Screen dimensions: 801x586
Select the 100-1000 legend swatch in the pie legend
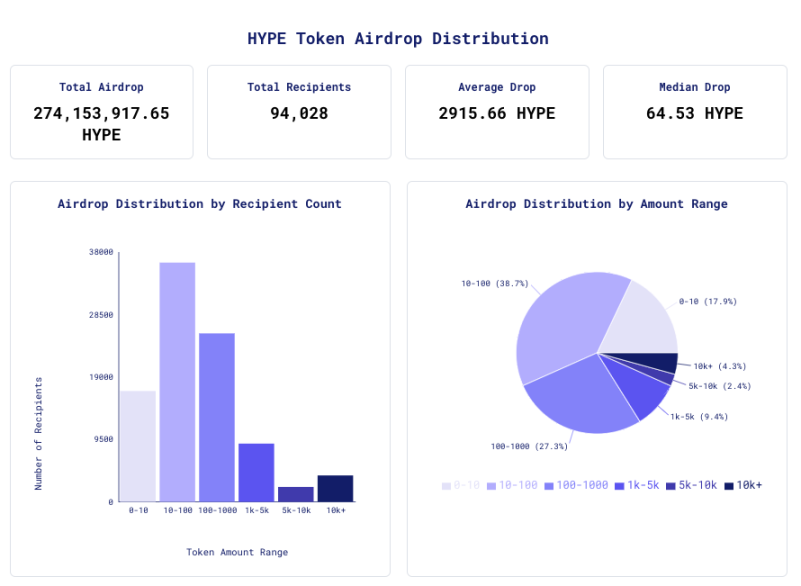(548, 485)
